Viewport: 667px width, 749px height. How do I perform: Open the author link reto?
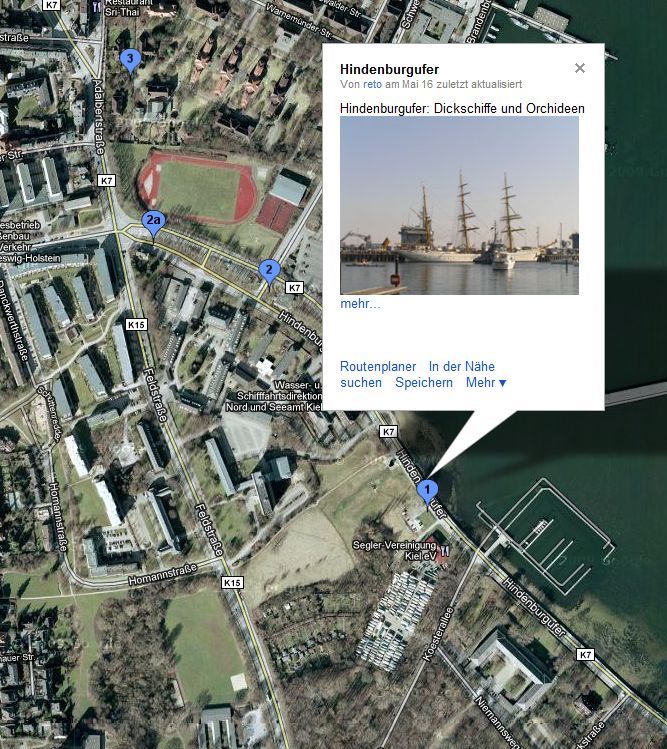click(x=372, y=85)
